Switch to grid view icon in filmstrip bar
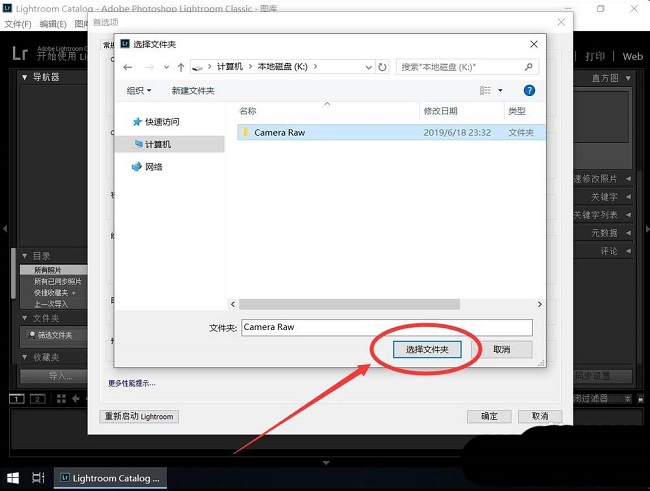The image size is (650, 491). pos(61,399)
